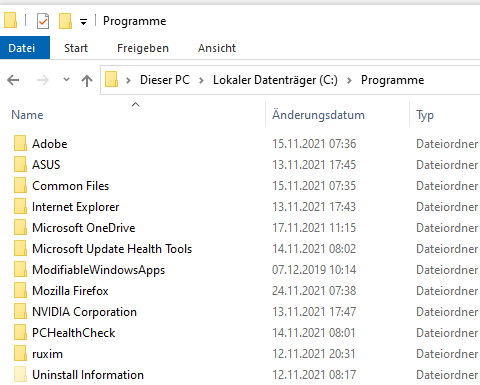Sort by the Name column header

(x=27, y=115)
